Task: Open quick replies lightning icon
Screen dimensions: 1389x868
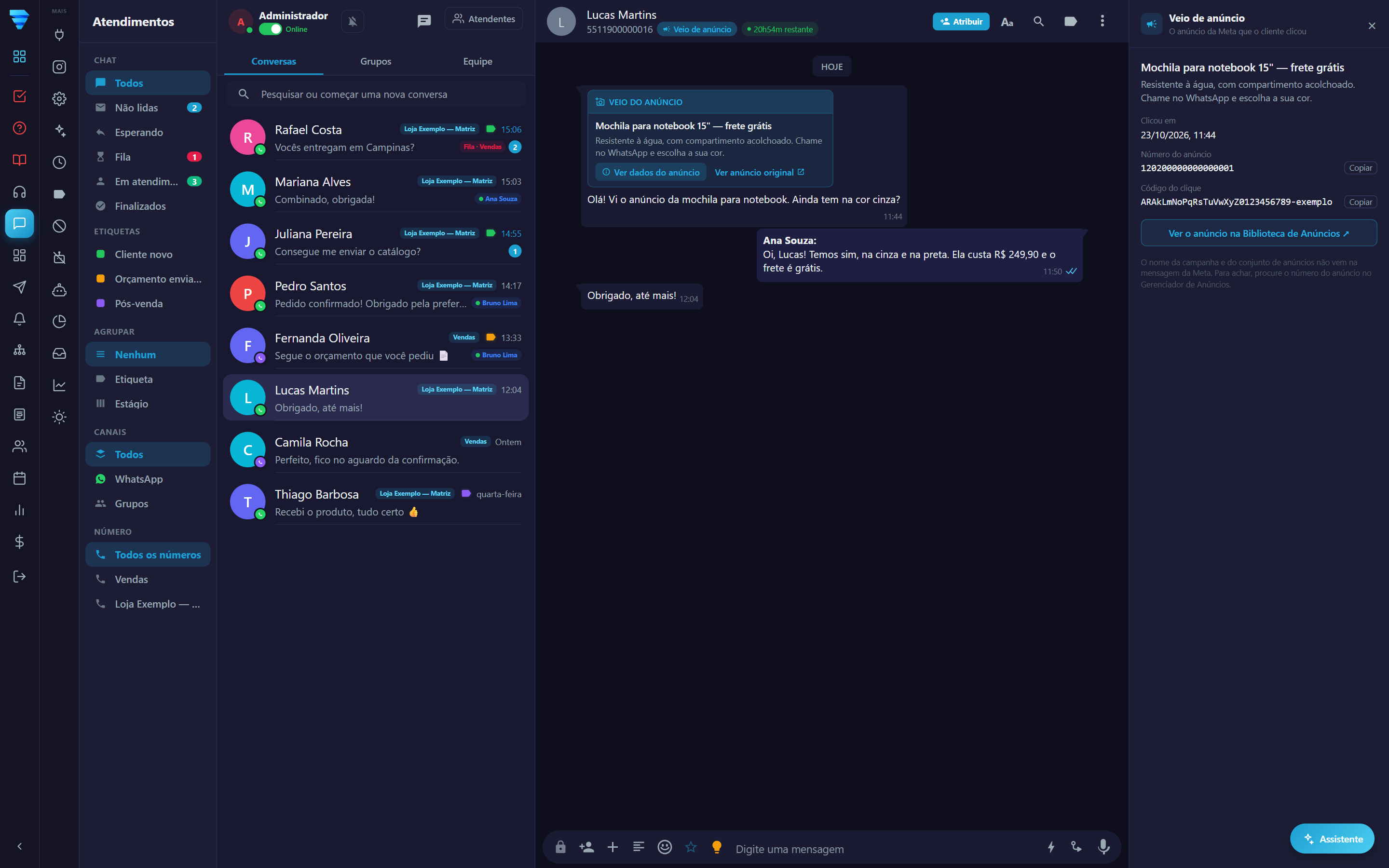Action: tap(1050, 847)
